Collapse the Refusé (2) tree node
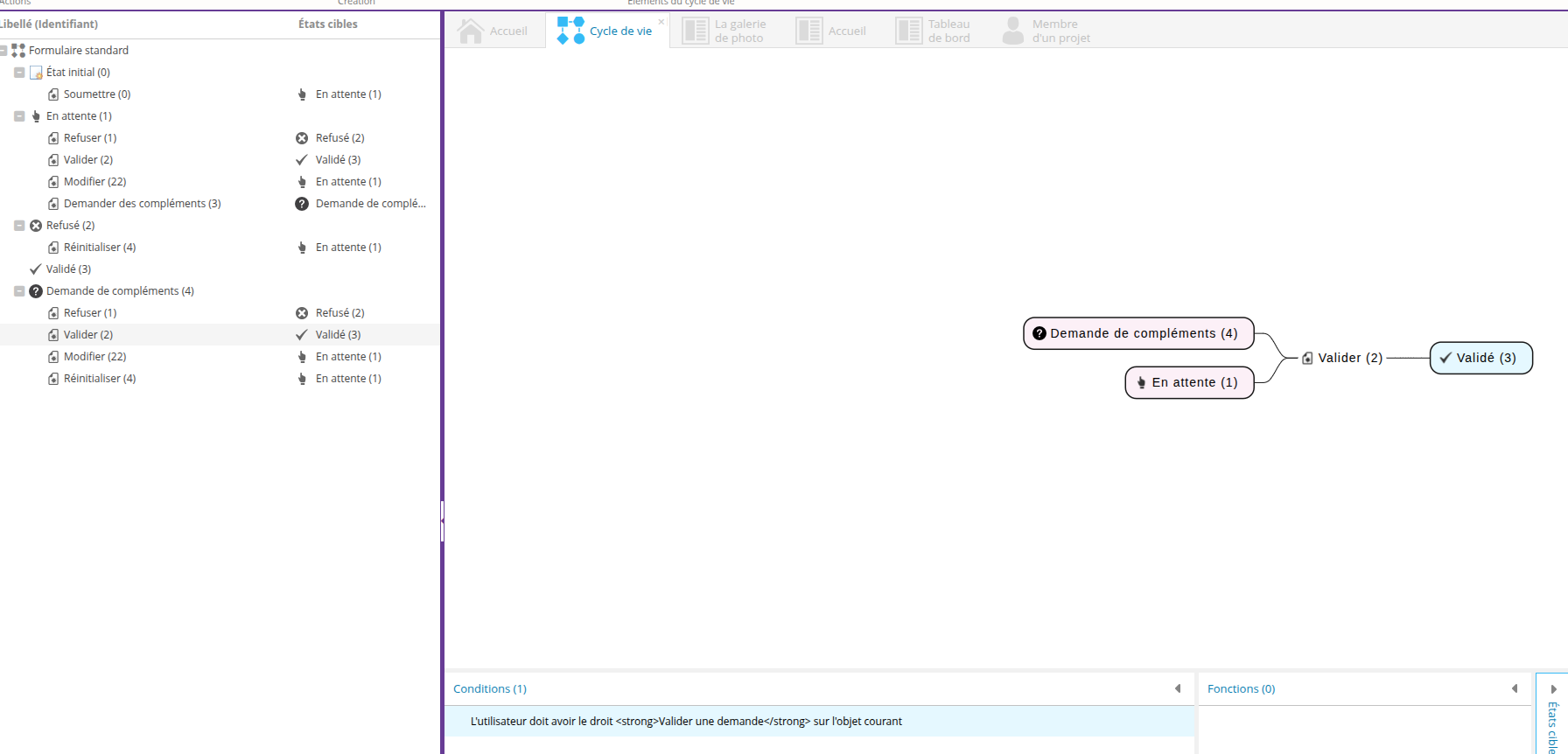Screen dimensions: 1568x754 19,226
